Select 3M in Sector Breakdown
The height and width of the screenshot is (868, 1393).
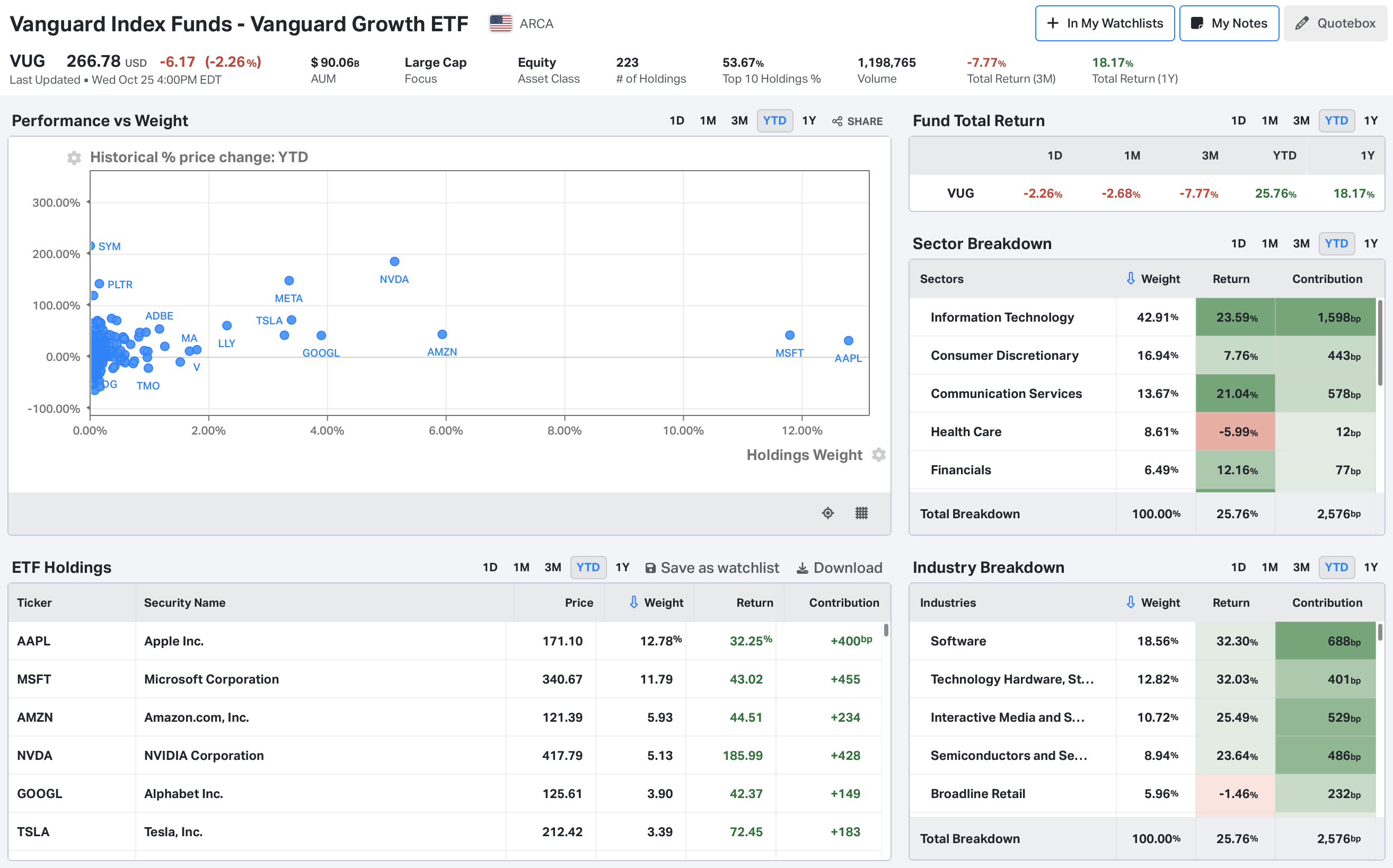(1301, 243)
